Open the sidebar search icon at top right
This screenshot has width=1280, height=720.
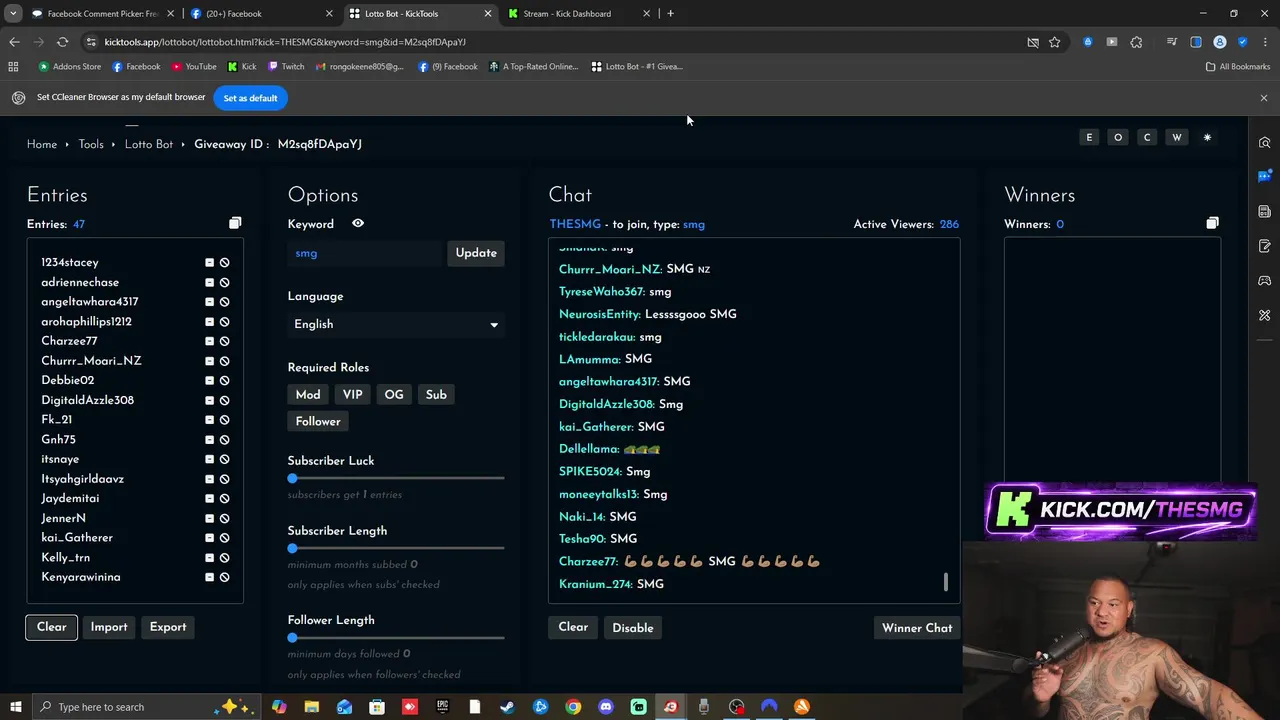click(x=1265, y=143)
